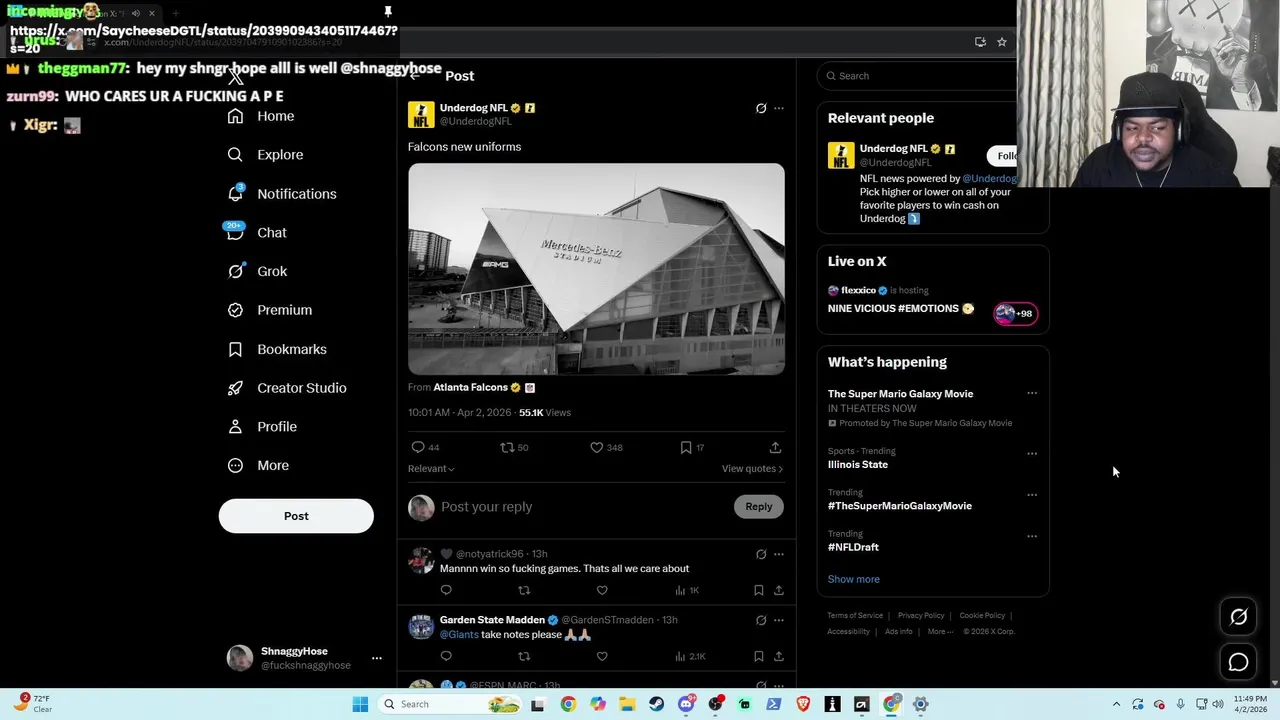1280x720 pixels.
Task: Click Grok icon on Underdog NFL post
Action: pos(761,108)
